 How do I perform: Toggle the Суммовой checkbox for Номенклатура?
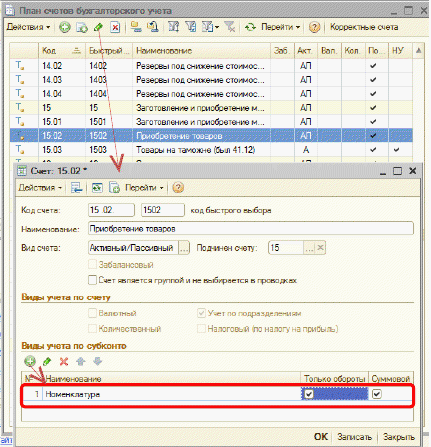[x=377, y=394]
